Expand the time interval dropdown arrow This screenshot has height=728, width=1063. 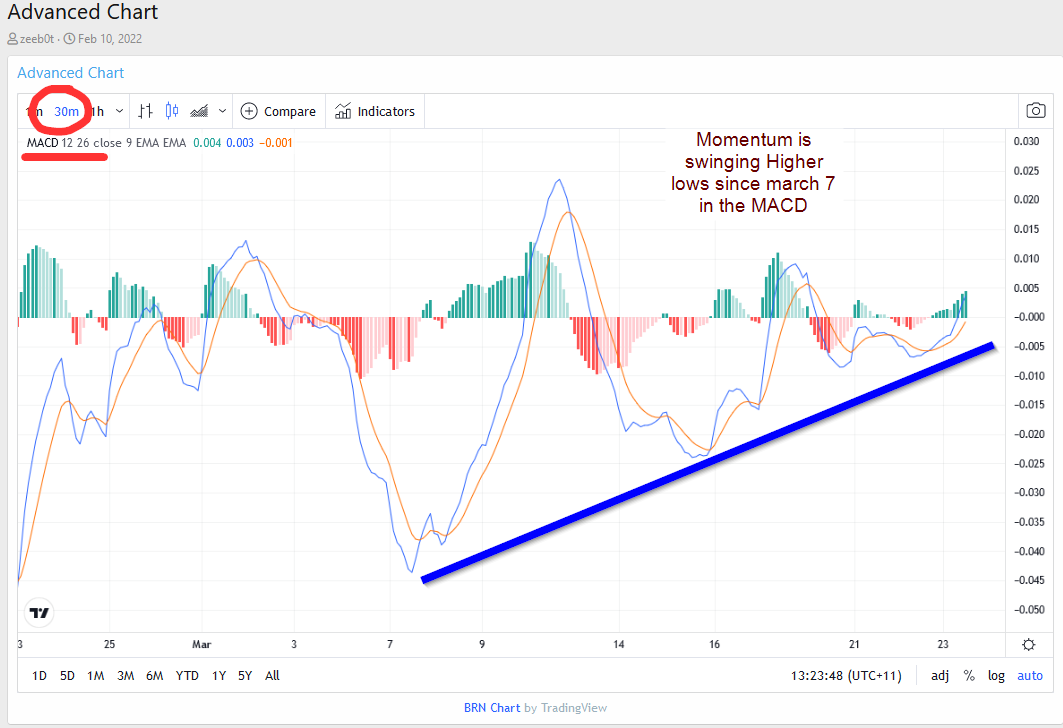point(120,111)
